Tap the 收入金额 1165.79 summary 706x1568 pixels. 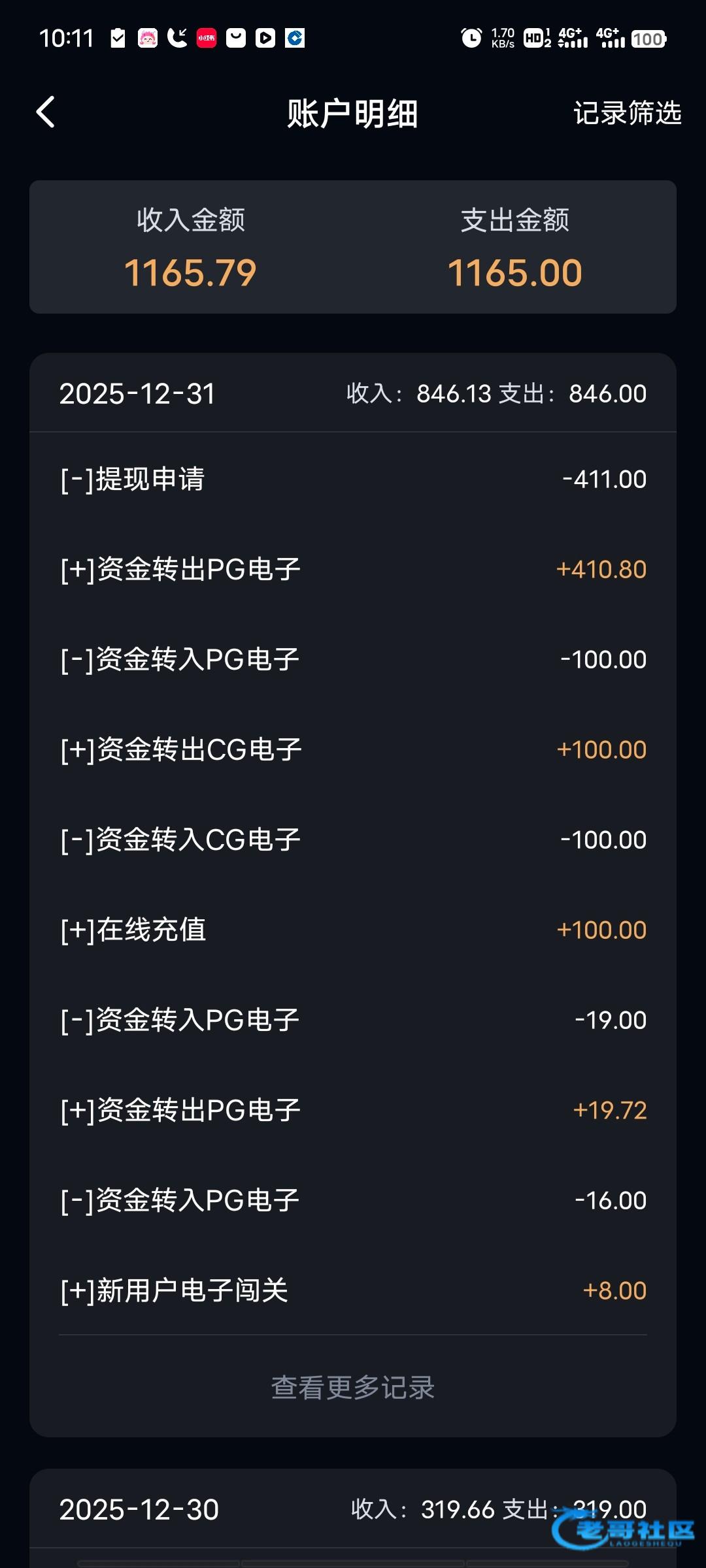click(x=190, y=248)
